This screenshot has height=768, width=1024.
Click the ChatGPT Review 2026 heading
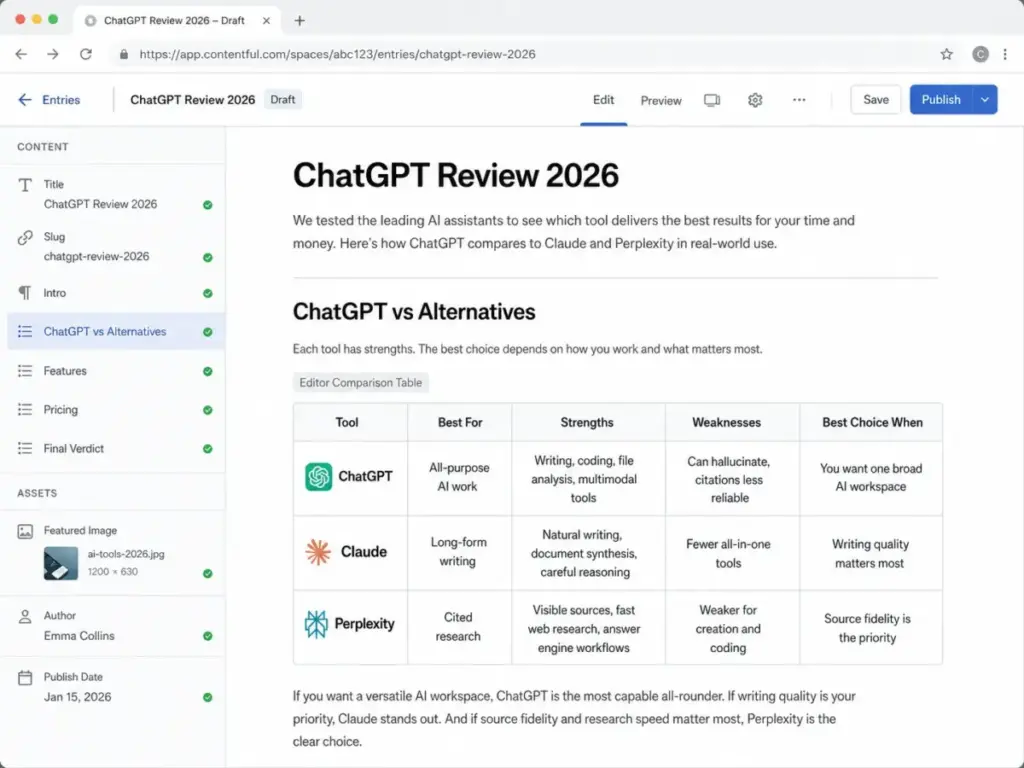[x=456, y=175]
